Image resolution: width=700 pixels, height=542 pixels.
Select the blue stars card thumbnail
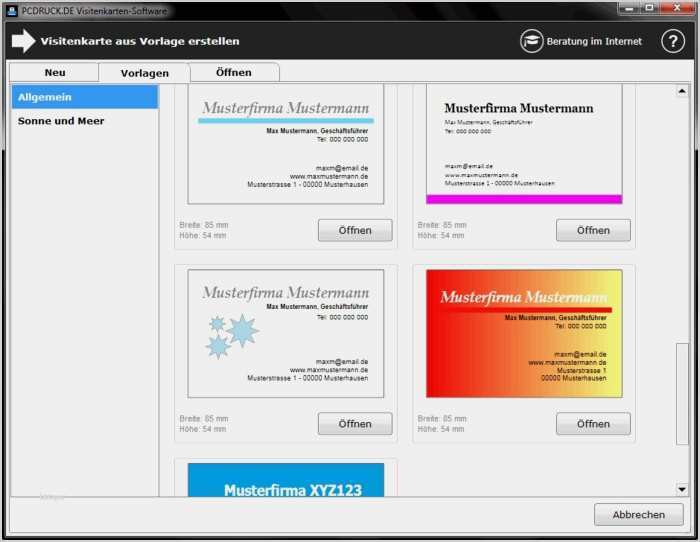(286, 333)
